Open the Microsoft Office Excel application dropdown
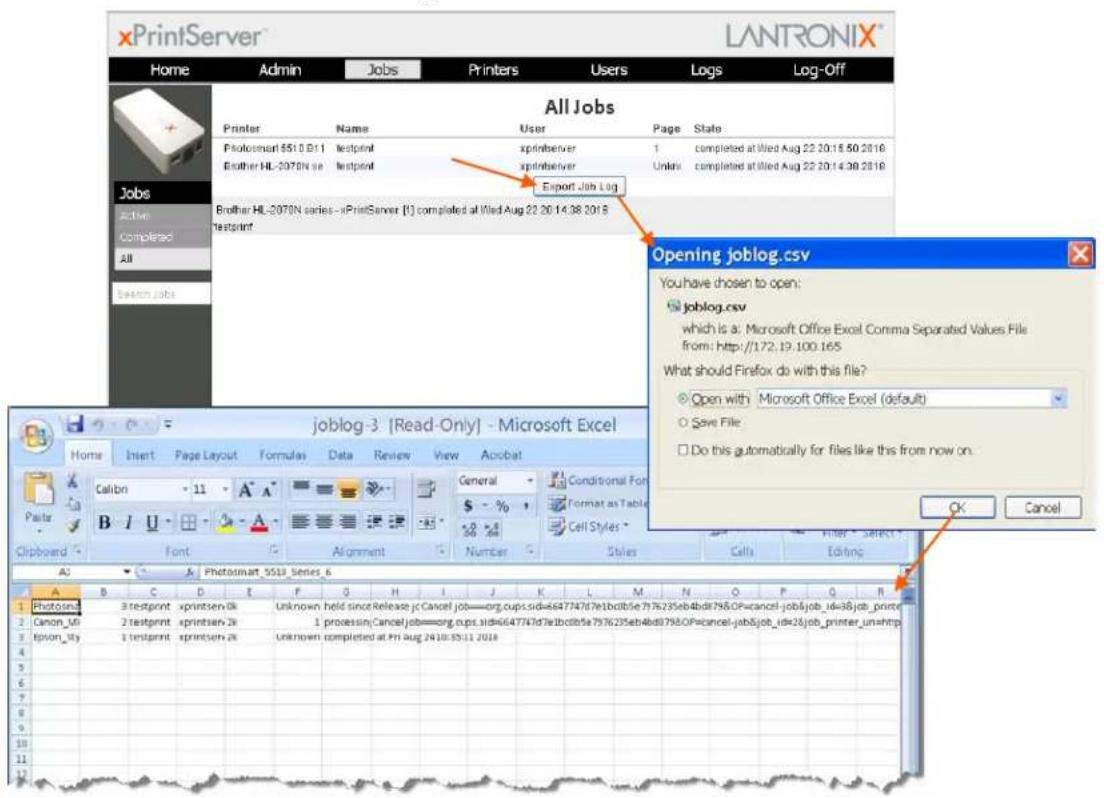 pyautogui.click(x=1058, y=399)
